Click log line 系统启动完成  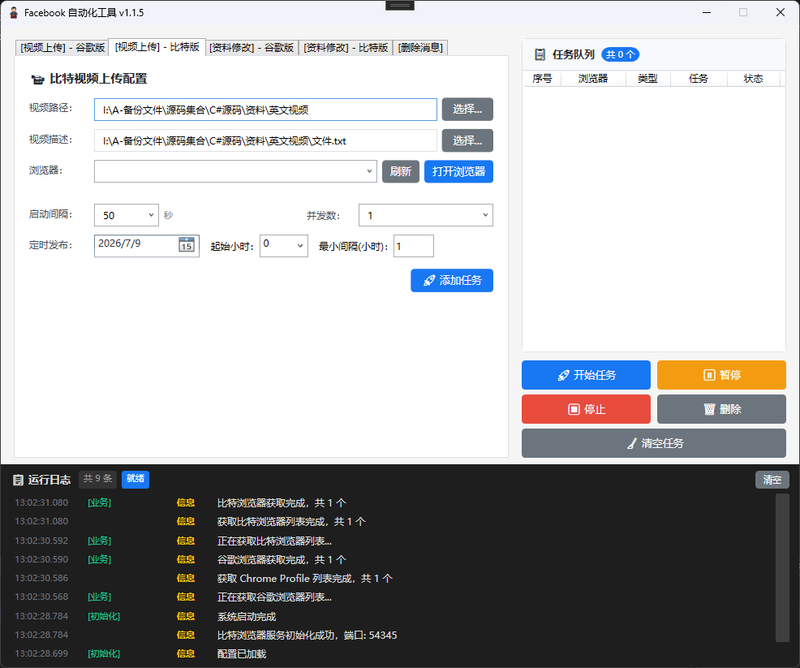246,616
